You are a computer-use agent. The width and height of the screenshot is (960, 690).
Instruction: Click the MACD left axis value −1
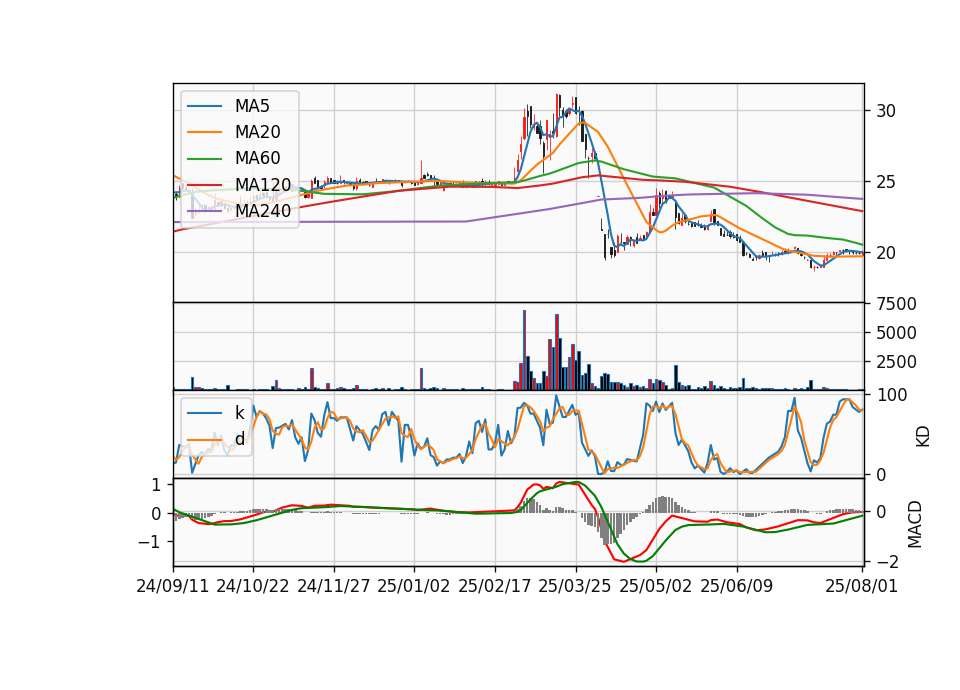click(149, 542)
